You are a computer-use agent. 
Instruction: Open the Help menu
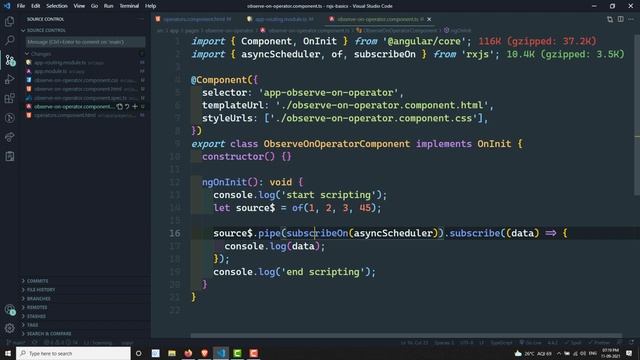coord(151,6)
